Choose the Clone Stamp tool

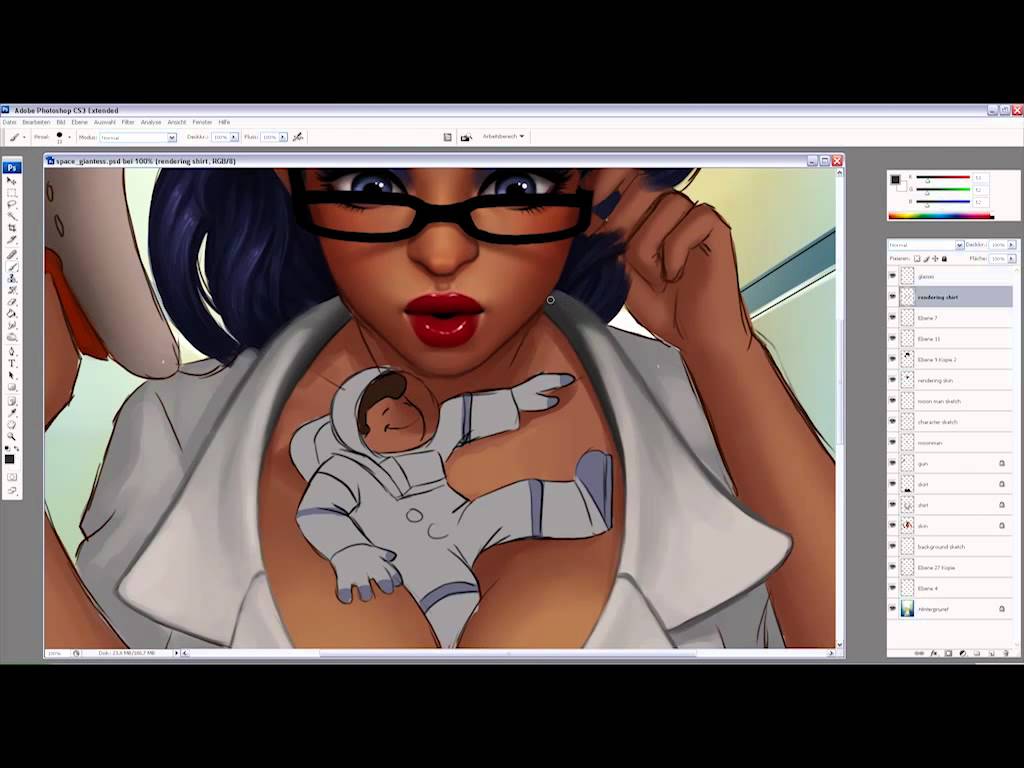click(12, 278)
